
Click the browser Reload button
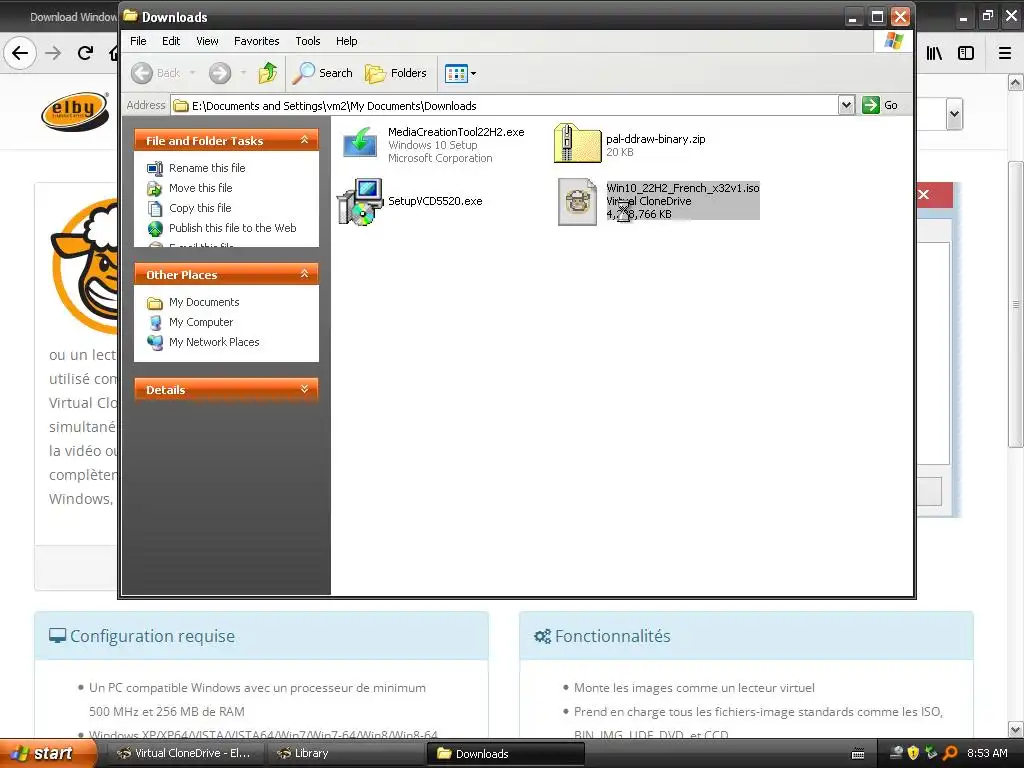86,53
